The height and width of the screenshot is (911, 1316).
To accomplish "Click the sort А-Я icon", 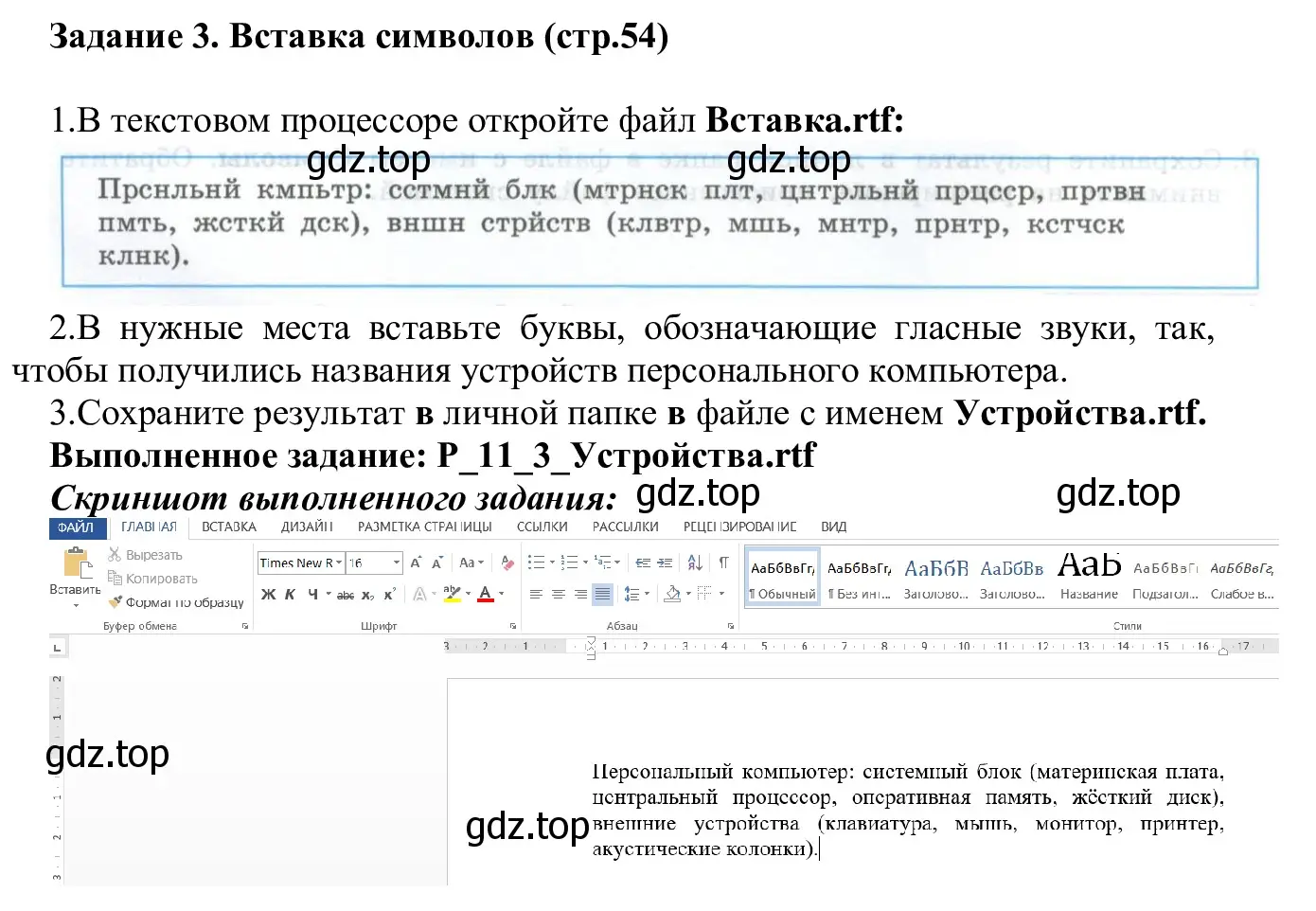I will (x=695, y=563).
